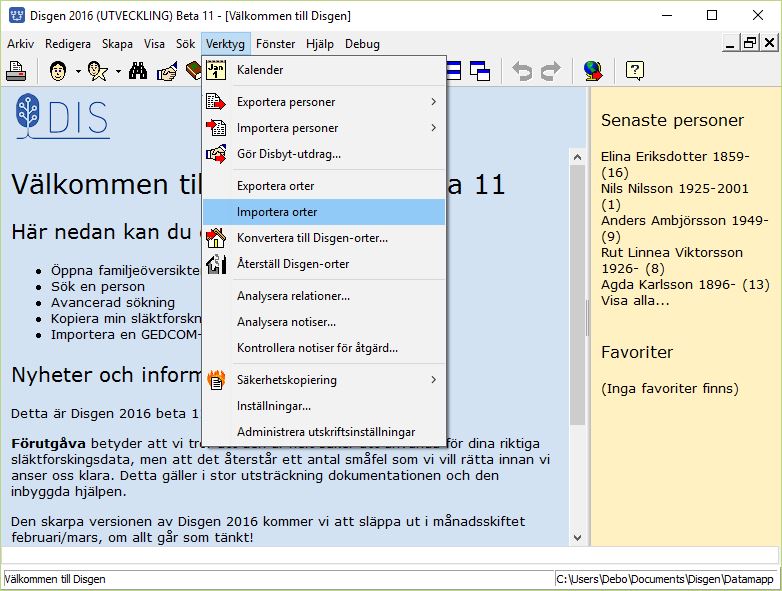Open Inställningar from the menu
782x591 pixels.
pyautogui.click(x=324, y=406)
